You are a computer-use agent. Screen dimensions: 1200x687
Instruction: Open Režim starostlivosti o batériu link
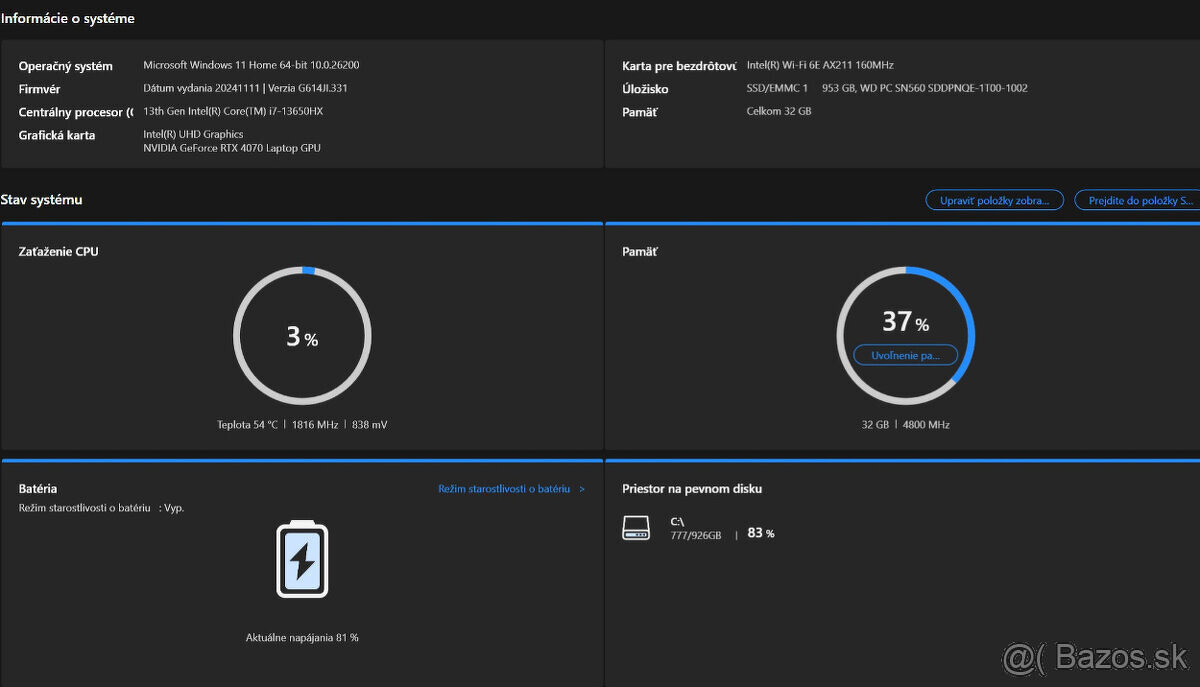(x=504, y=489)
